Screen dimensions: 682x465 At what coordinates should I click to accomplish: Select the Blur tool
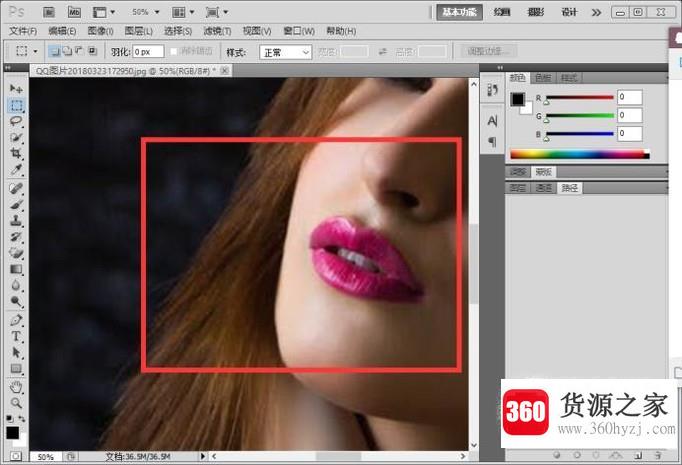16,285
